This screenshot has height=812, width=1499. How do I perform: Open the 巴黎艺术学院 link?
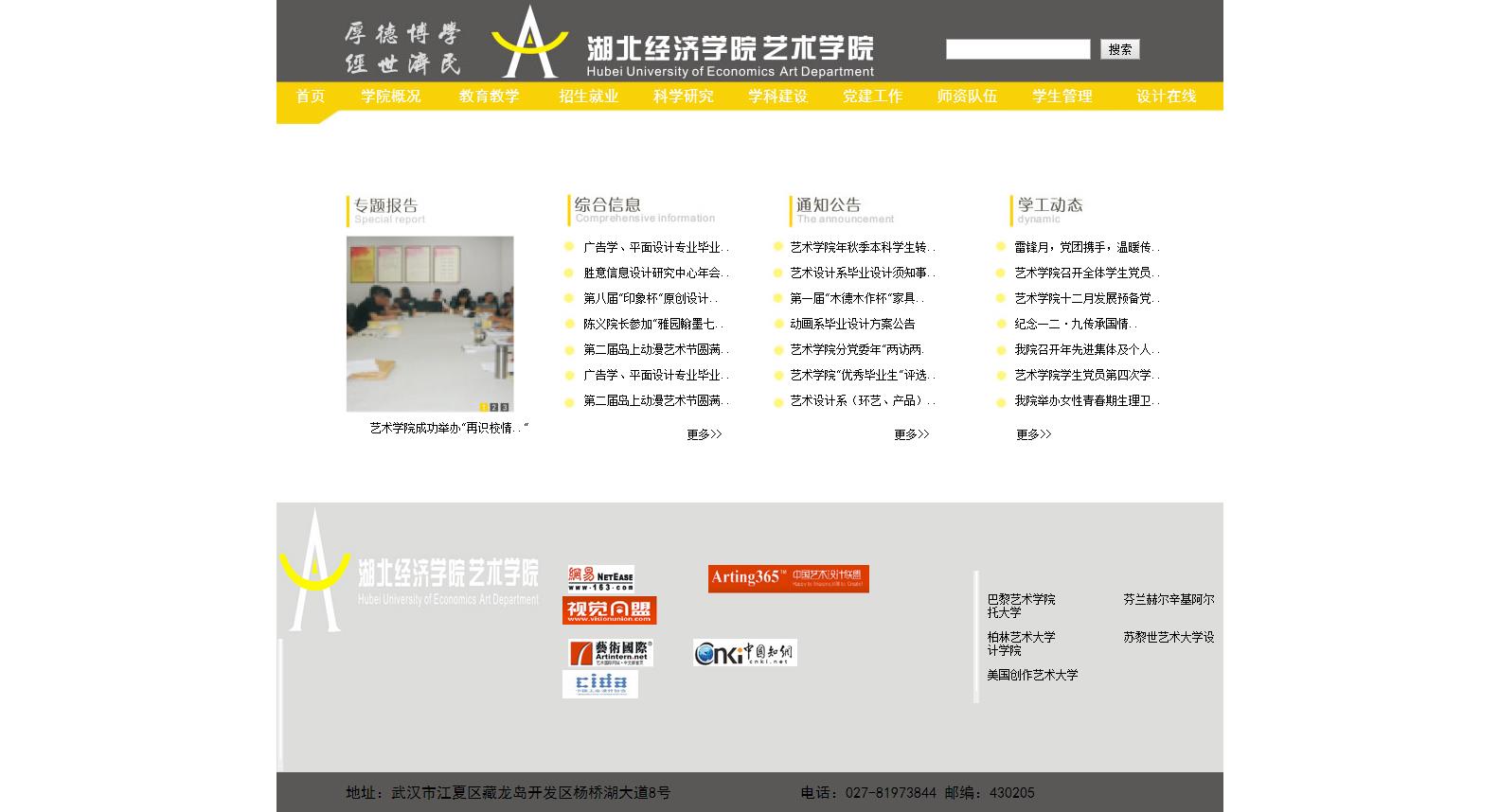(1021, 599)
